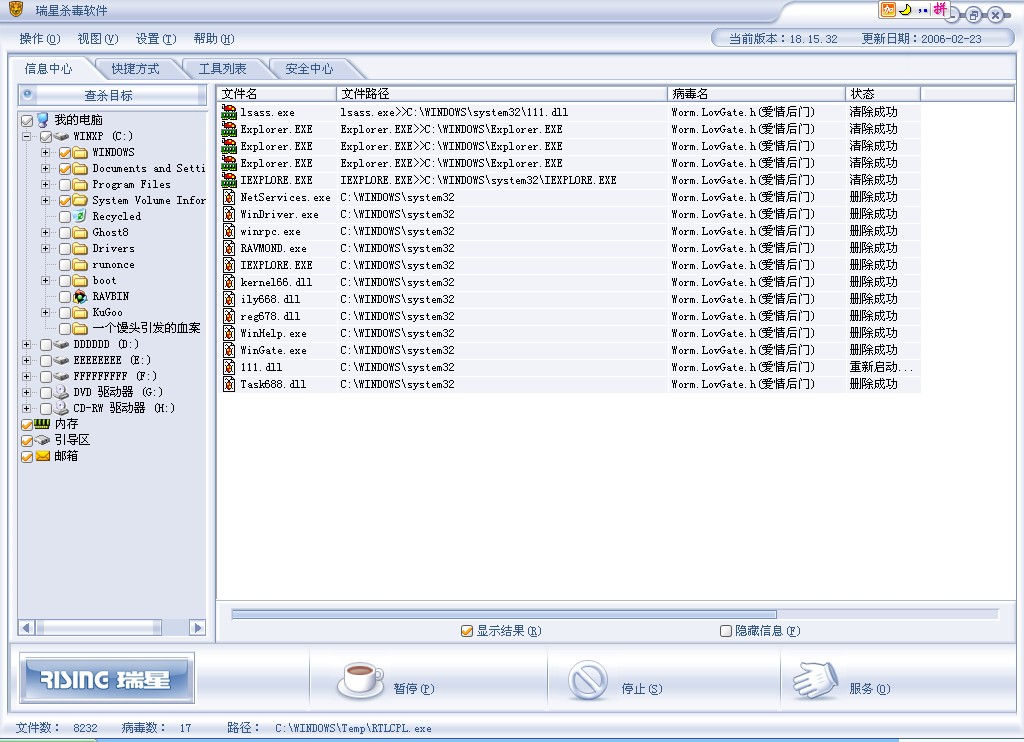Open the 操作 menu
1024x742 pixels.
(x=40, y=39)
